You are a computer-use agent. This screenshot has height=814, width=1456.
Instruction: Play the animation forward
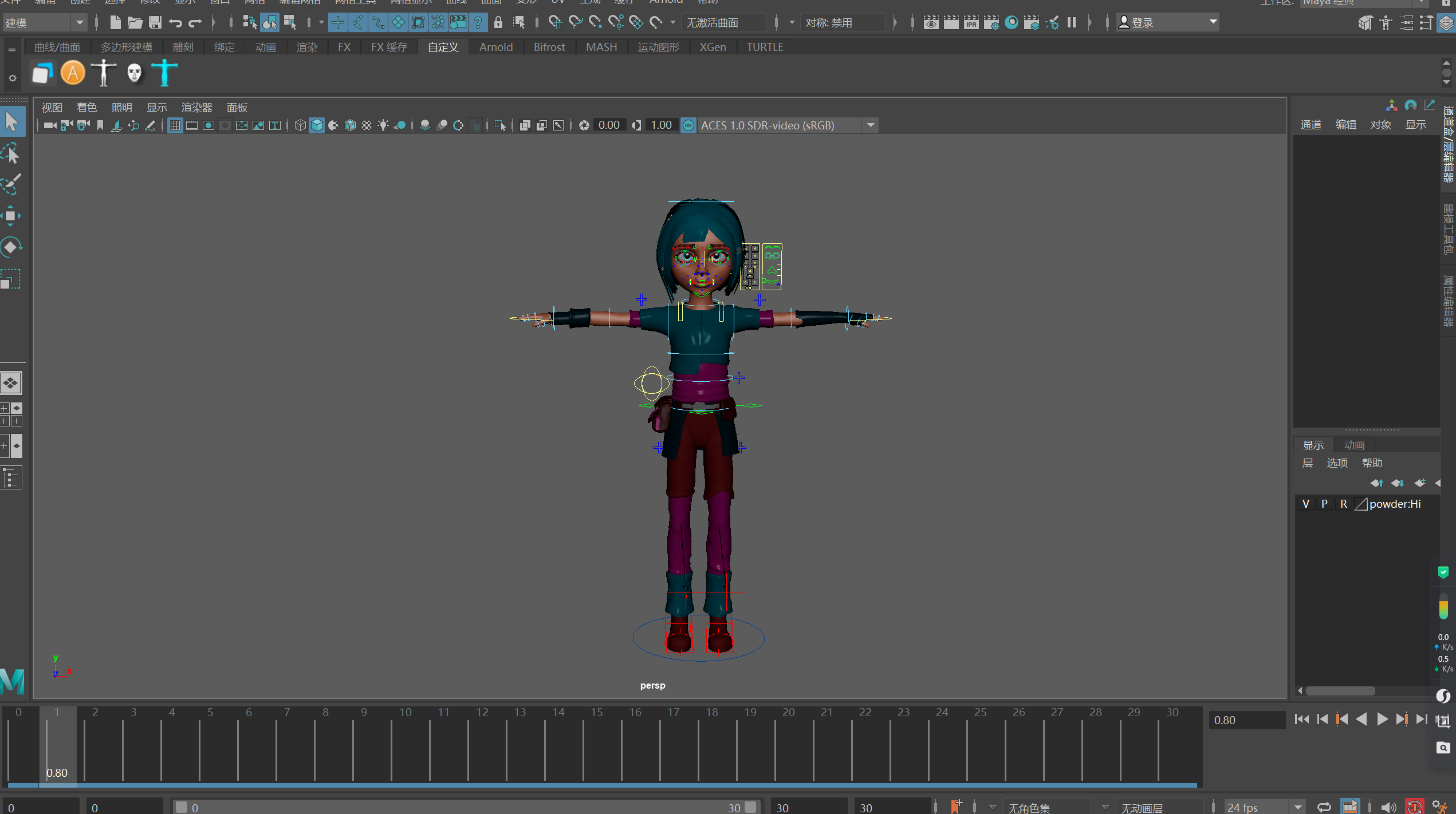coord(1382,720)
